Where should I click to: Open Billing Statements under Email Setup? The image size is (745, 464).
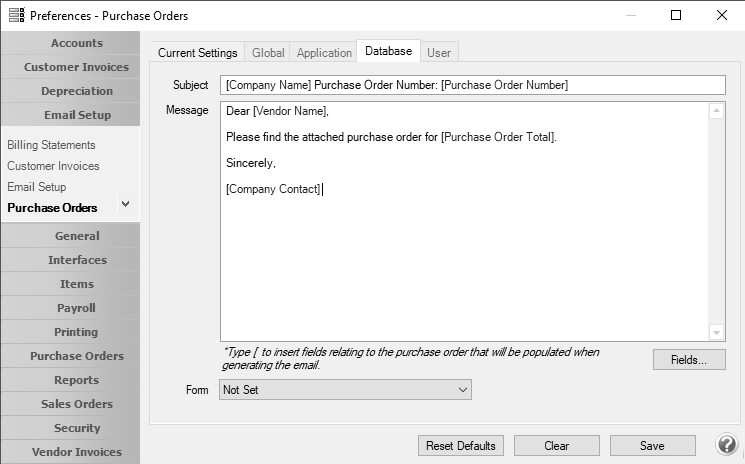(x=51, y=145)
